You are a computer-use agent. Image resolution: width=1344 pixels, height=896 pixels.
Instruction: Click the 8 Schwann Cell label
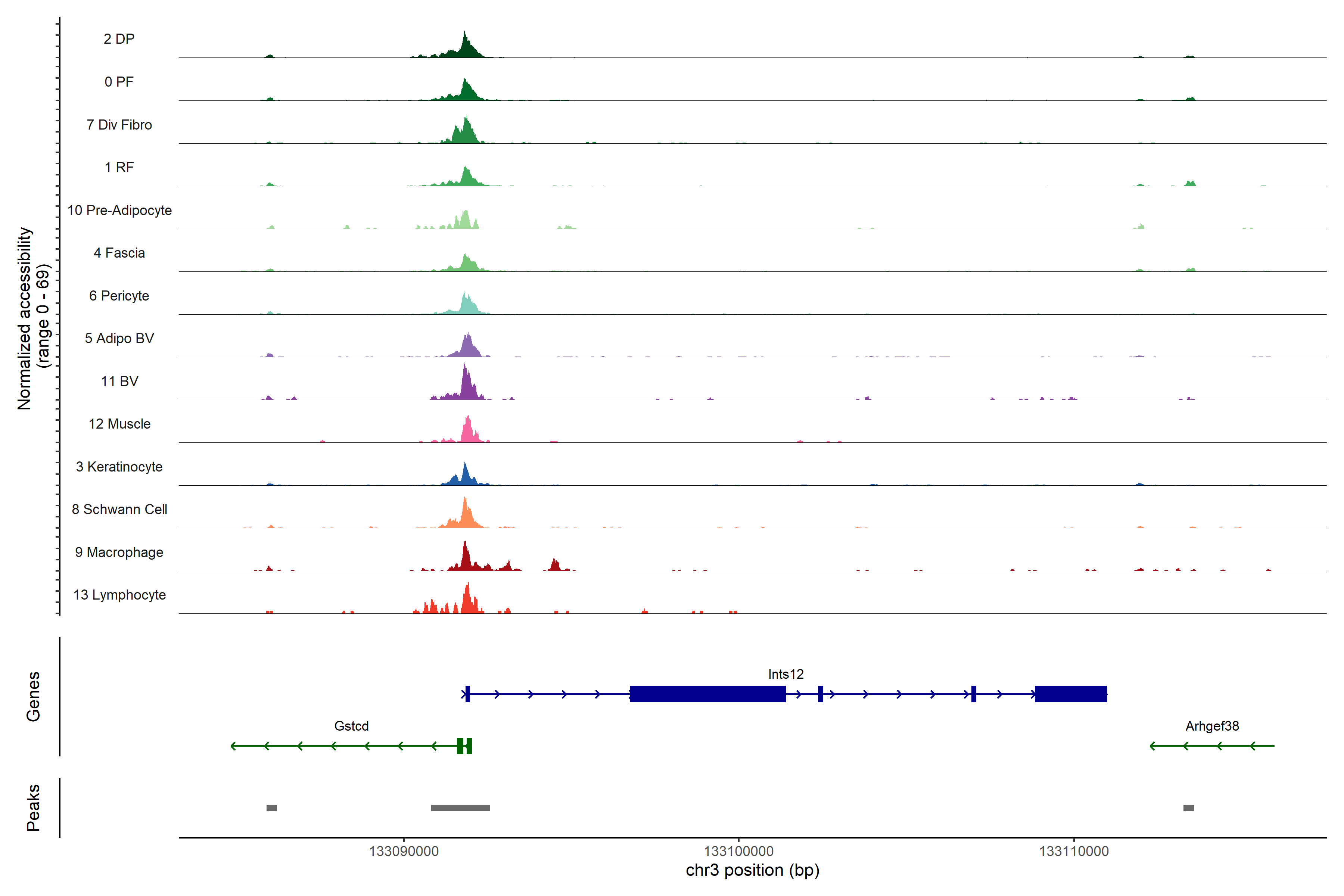coord(119,509)
